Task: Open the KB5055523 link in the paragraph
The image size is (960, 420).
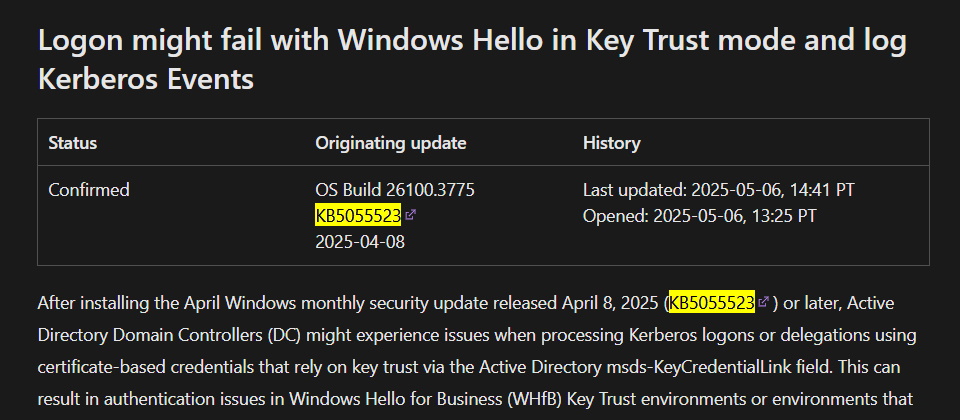Action: click(x=711, y=303)
